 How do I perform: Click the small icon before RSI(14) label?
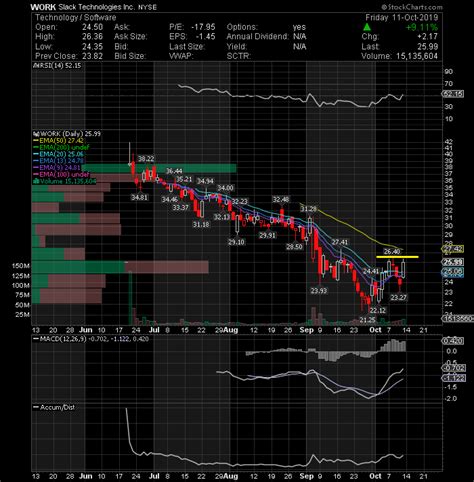pos(36,66)
